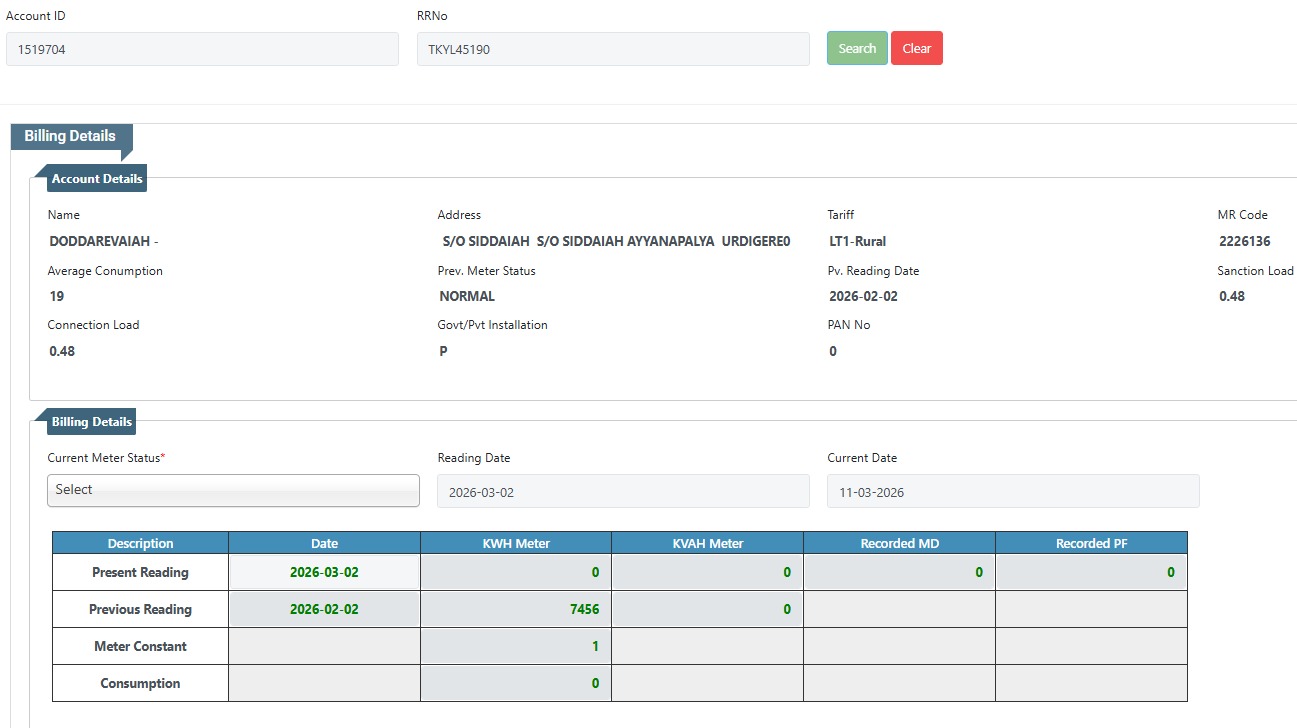Viewport: 1297px width, 728px height.
Task: Click the green Search button
Action: click(x=857, y=48)
